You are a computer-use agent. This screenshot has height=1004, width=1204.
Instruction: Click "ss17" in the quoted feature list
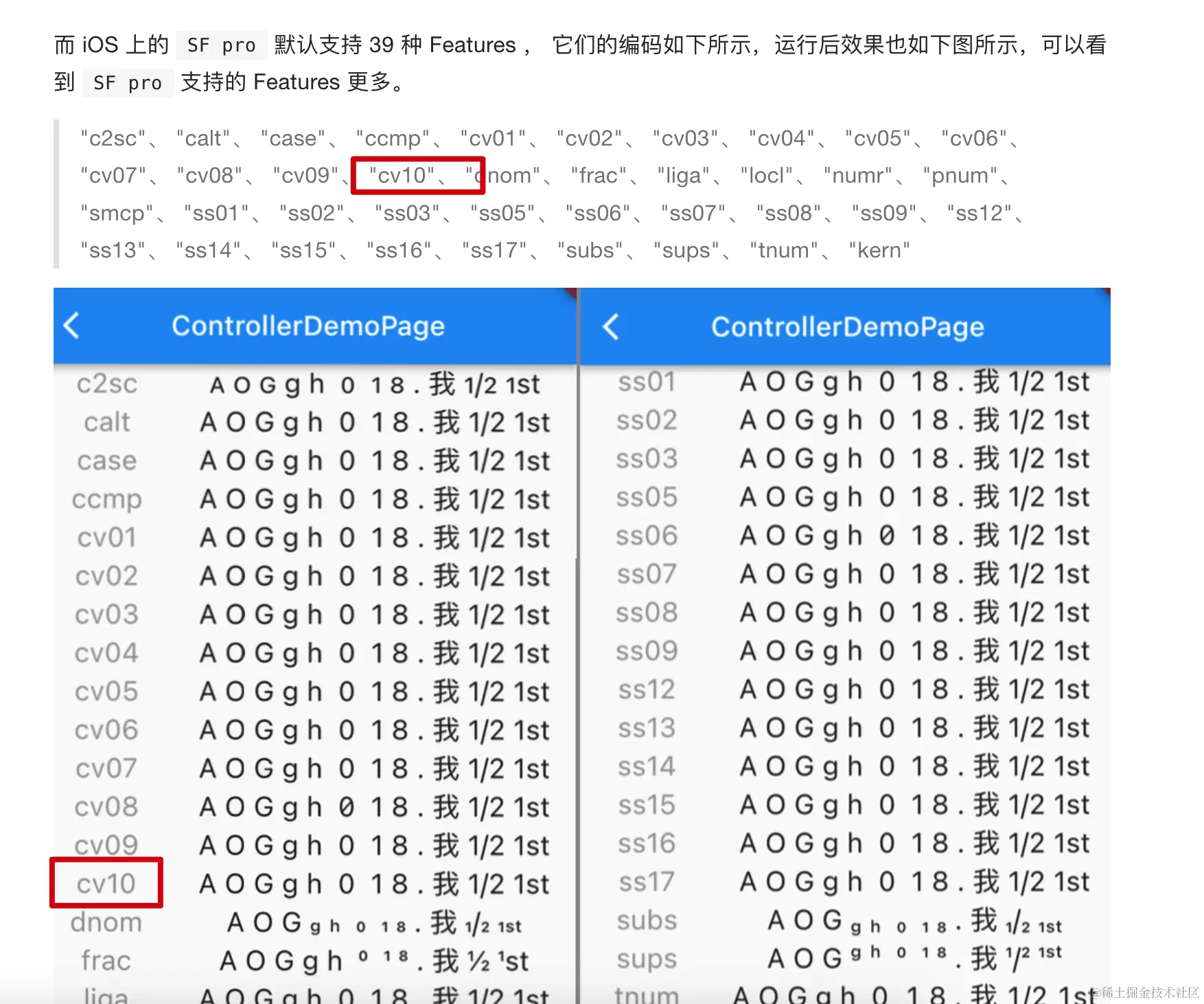pyautogui.click(x=495, y=251)
